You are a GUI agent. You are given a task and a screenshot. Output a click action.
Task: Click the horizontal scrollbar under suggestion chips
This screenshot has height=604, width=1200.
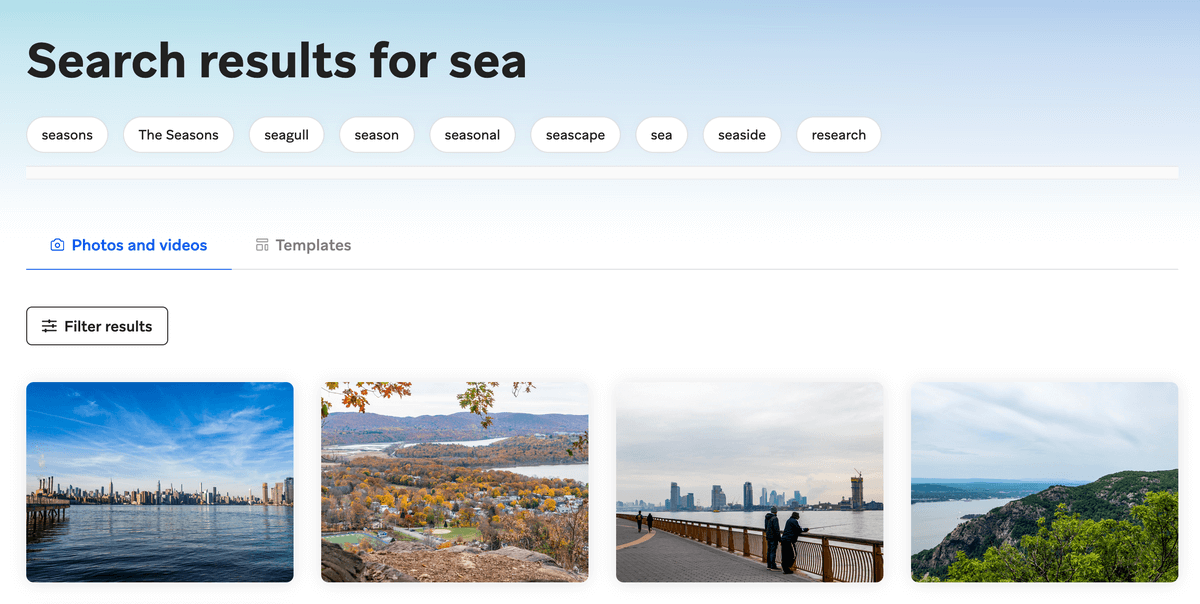(601, 173)
